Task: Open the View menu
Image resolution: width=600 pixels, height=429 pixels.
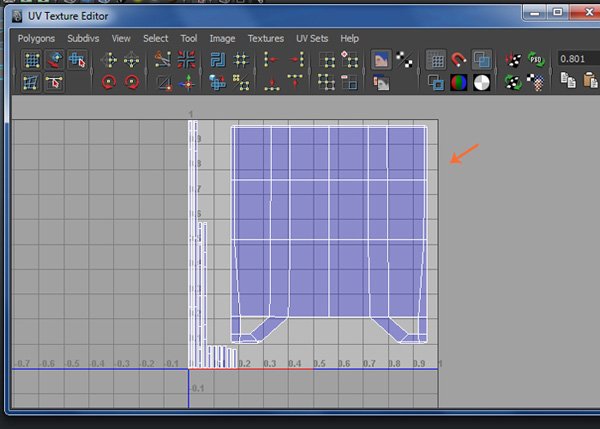Action: coord(121,38)
